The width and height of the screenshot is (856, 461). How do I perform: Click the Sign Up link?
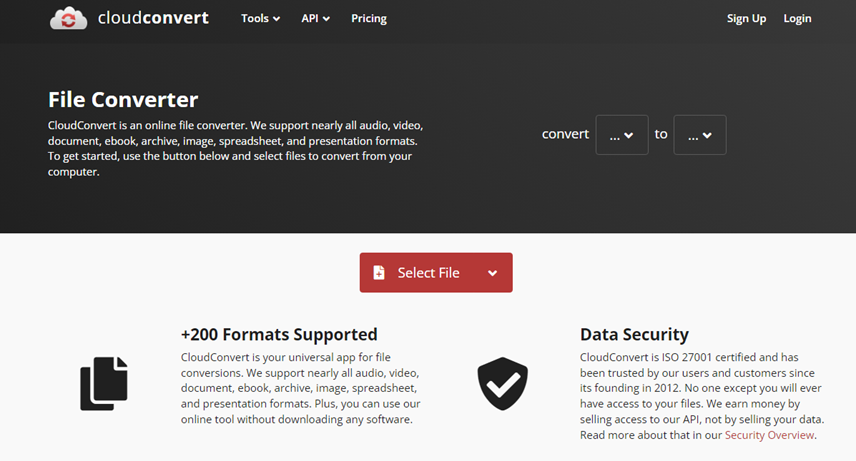click(x=746, y=19)
